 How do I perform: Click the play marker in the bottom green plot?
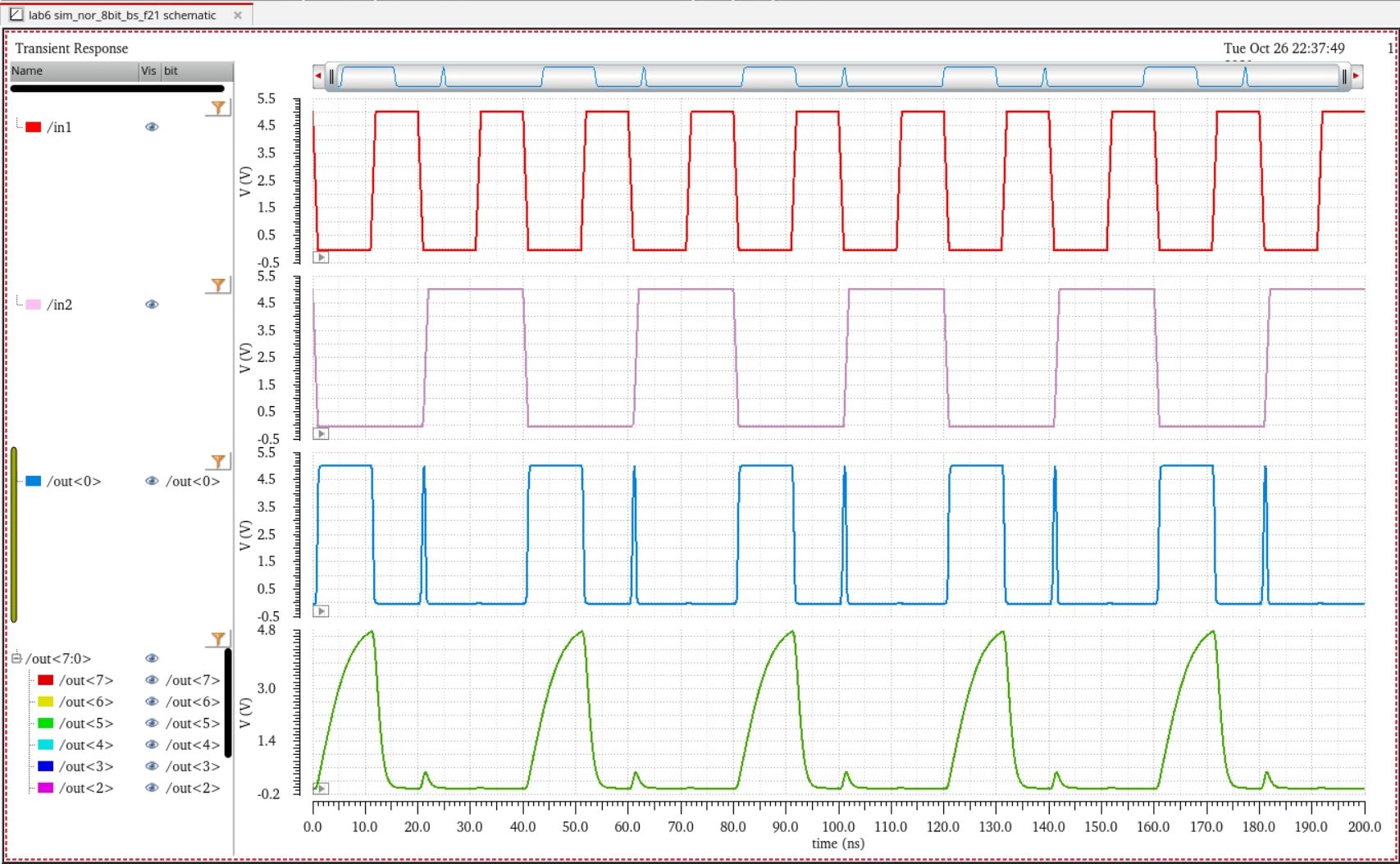point(321,789)
